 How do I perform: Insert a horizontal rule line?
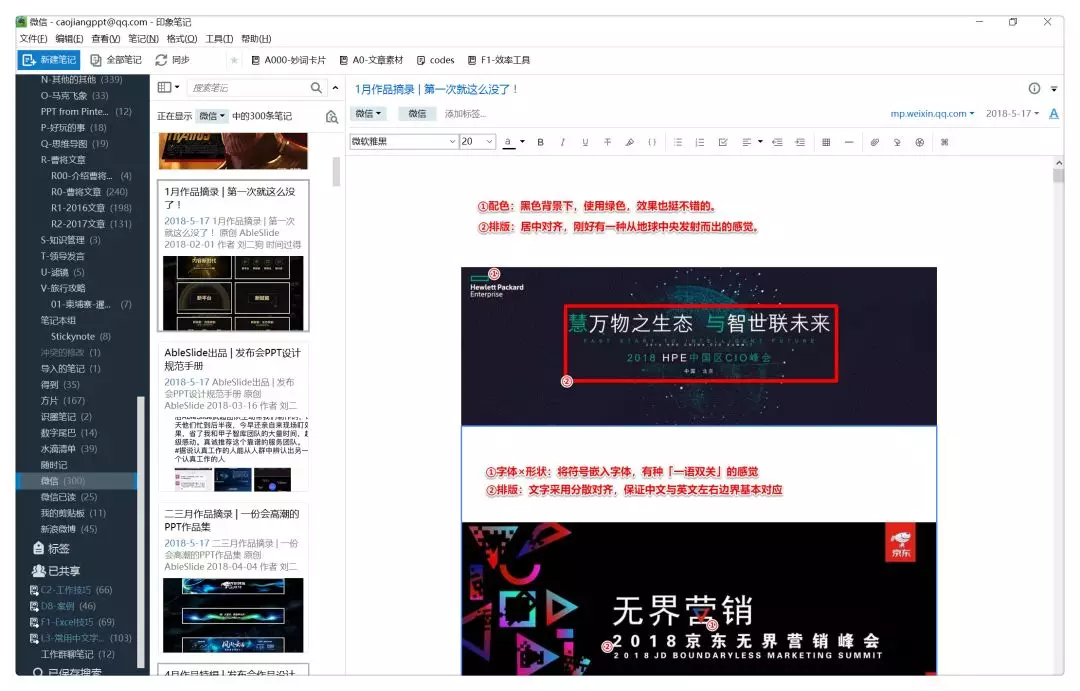[849, 142]
